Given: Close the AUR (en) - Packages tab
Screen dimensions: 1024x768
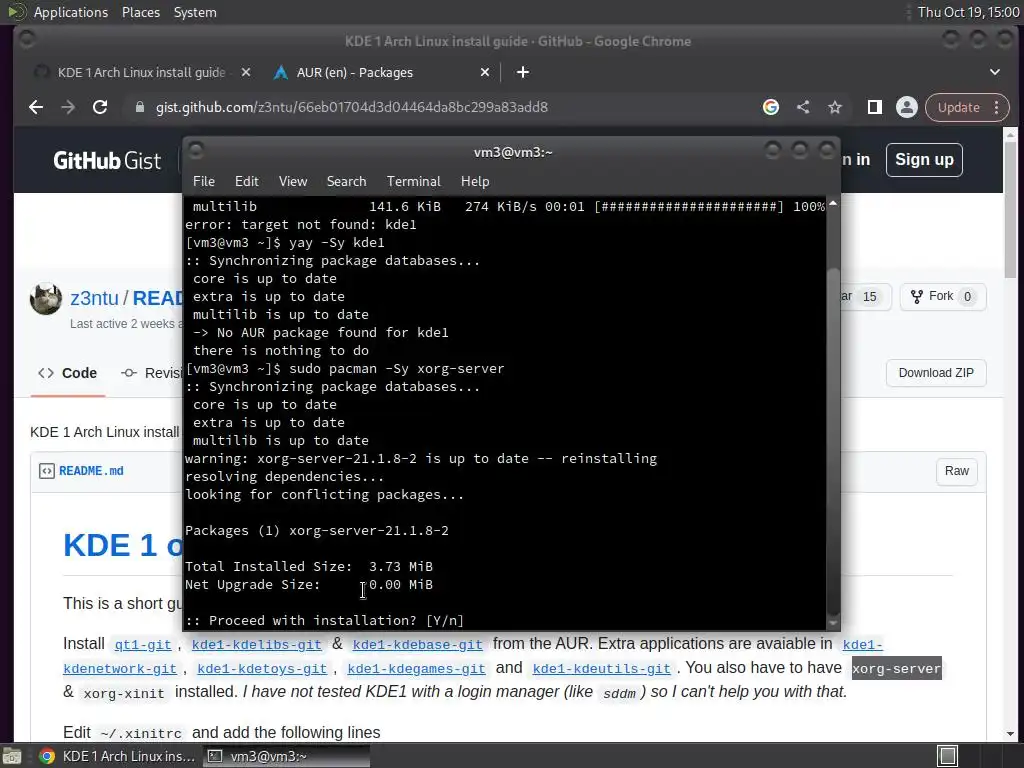Looking at the screenshot, I should coord(485,72).
